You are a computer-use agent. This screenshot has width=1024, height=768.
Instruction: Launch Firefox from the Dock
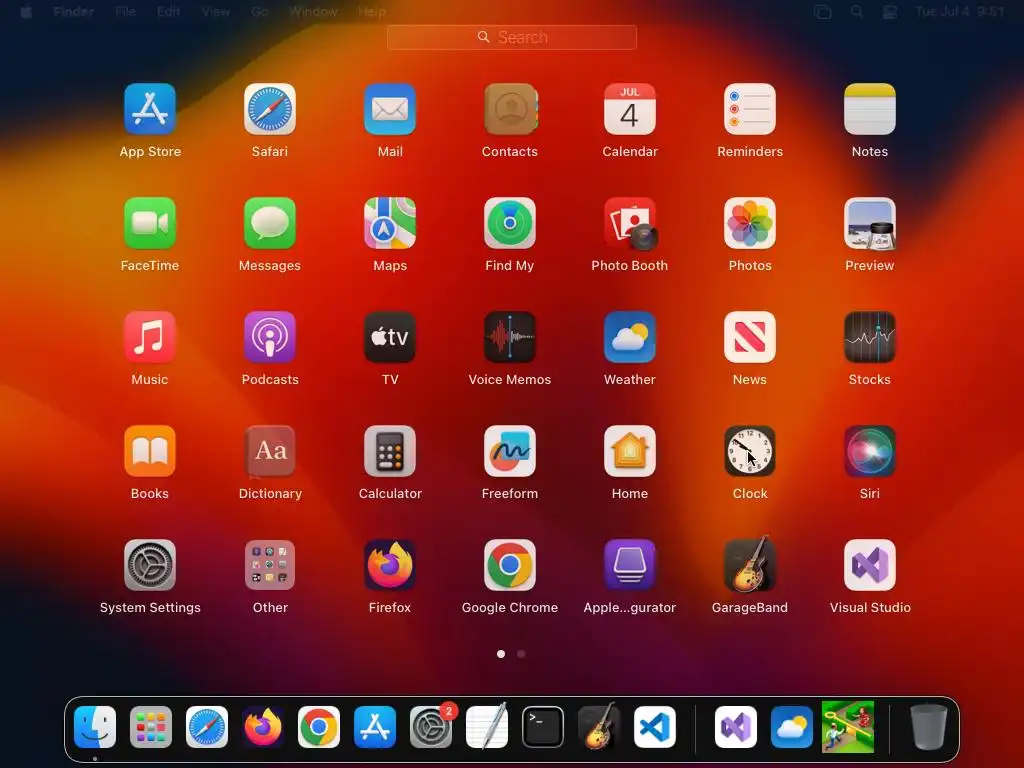[x=263, y=727]
